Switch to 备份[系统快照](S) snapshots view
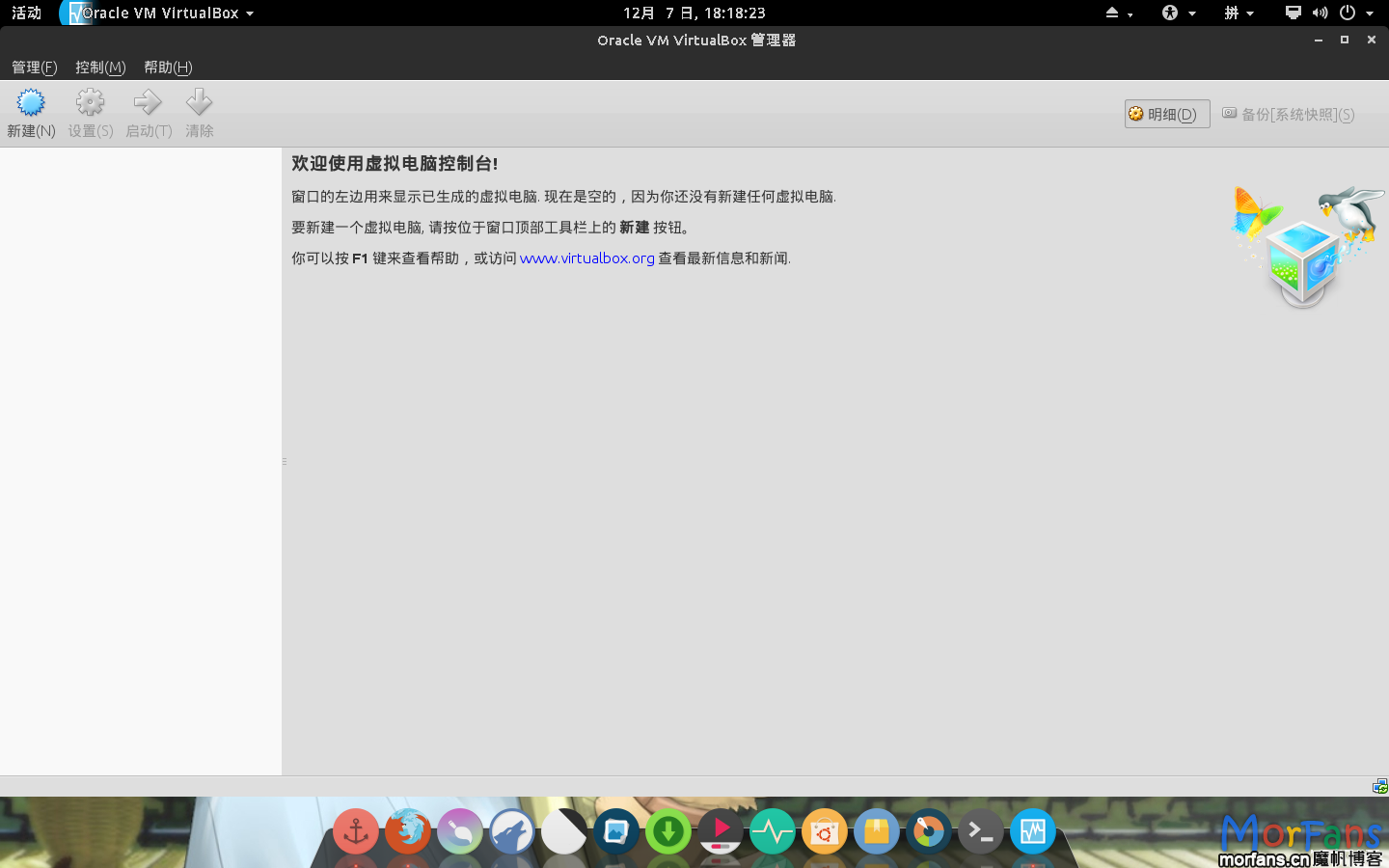 pyautogui.click(x=1289, y=114)
